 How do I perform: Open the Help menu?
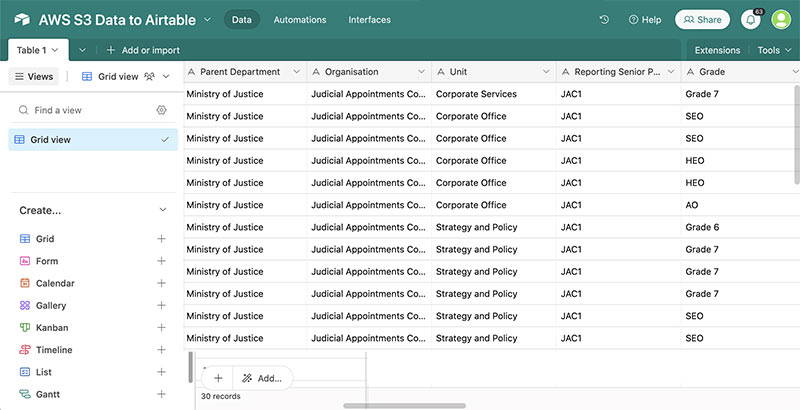coord(645,20)
